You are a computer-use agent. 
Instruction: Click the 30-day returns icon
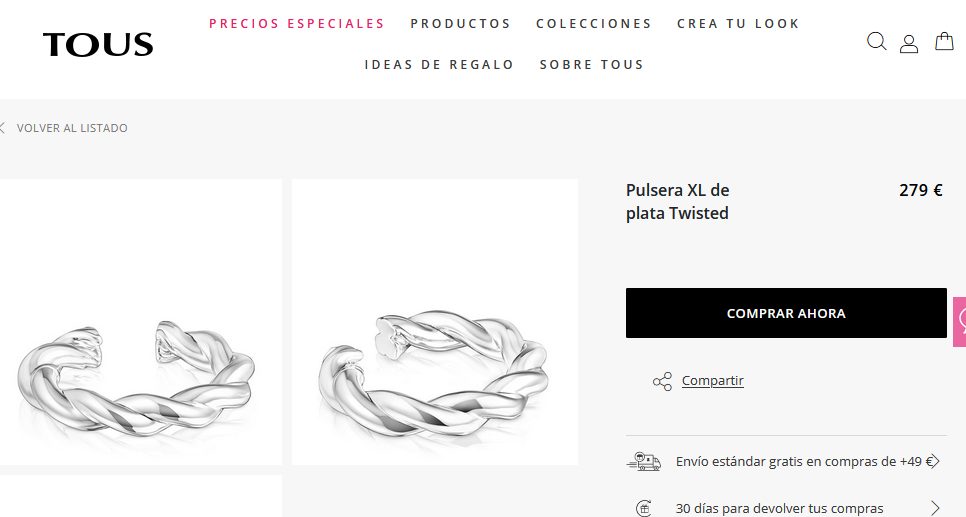[x=643, y=508]
